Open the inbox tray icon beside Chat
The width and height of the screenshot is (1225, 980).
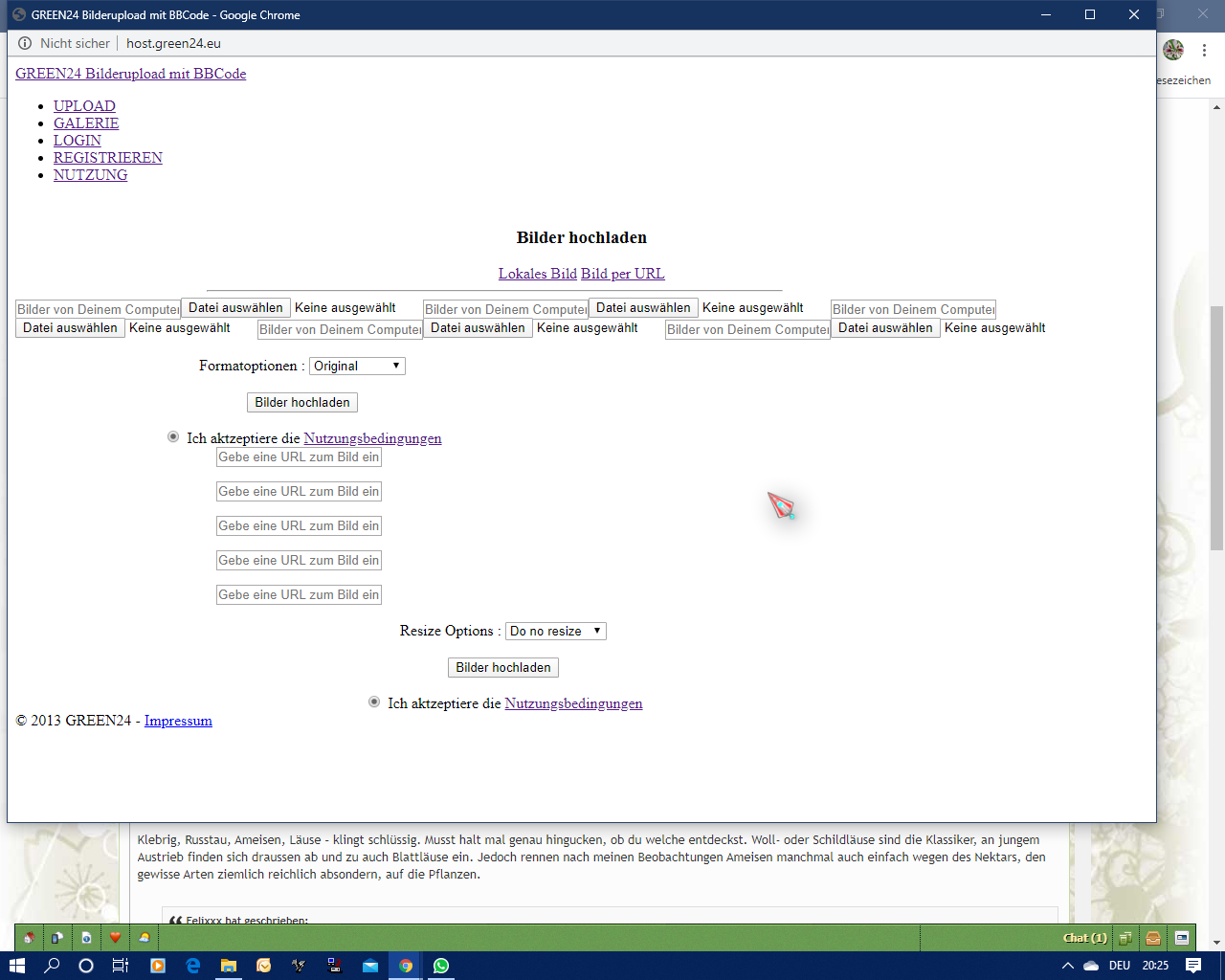tap(1153, 938)
